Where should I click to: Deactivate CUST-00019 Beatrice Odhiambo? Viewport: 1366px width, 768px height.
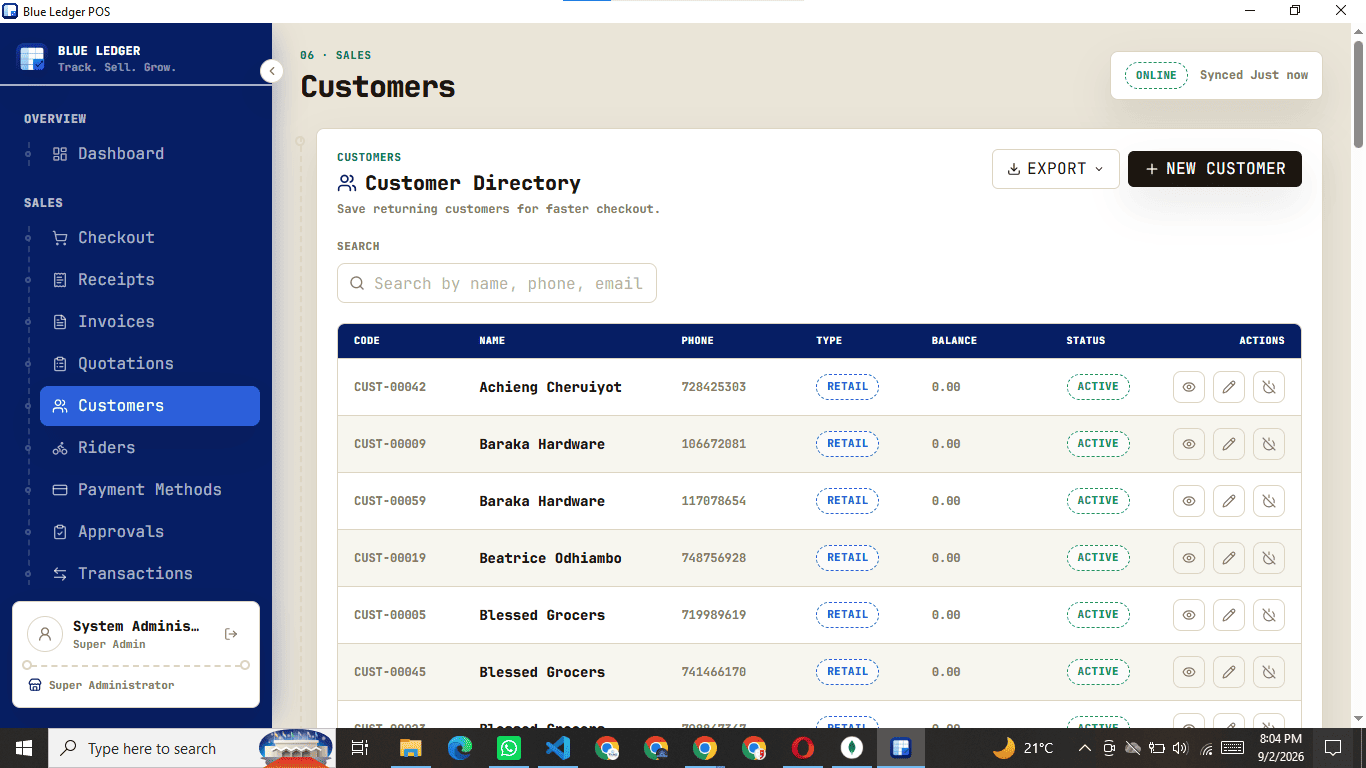[x=1269, y=558]
